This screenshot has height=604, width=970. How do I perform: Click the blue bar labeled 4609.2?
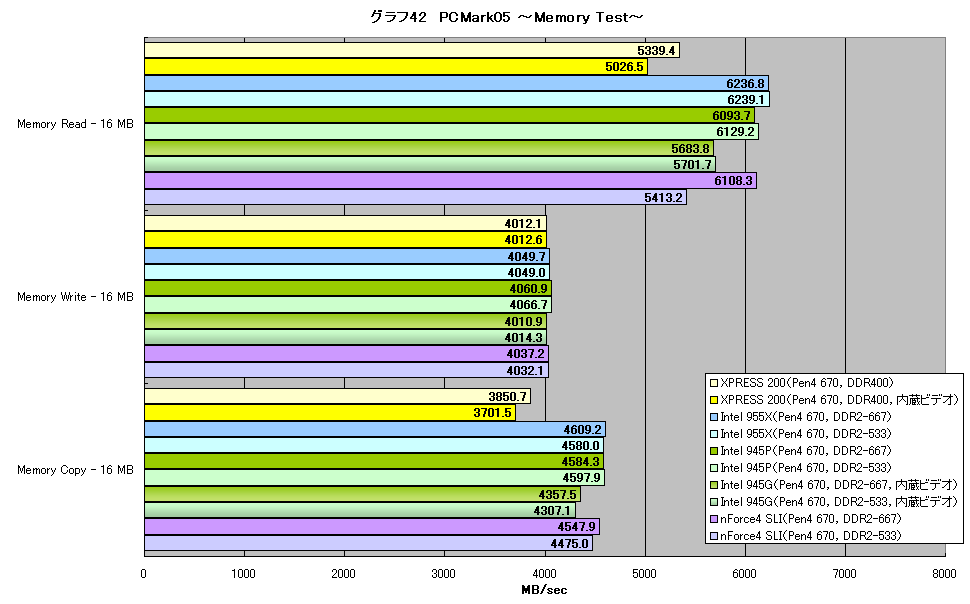click(x=375, y=429)
